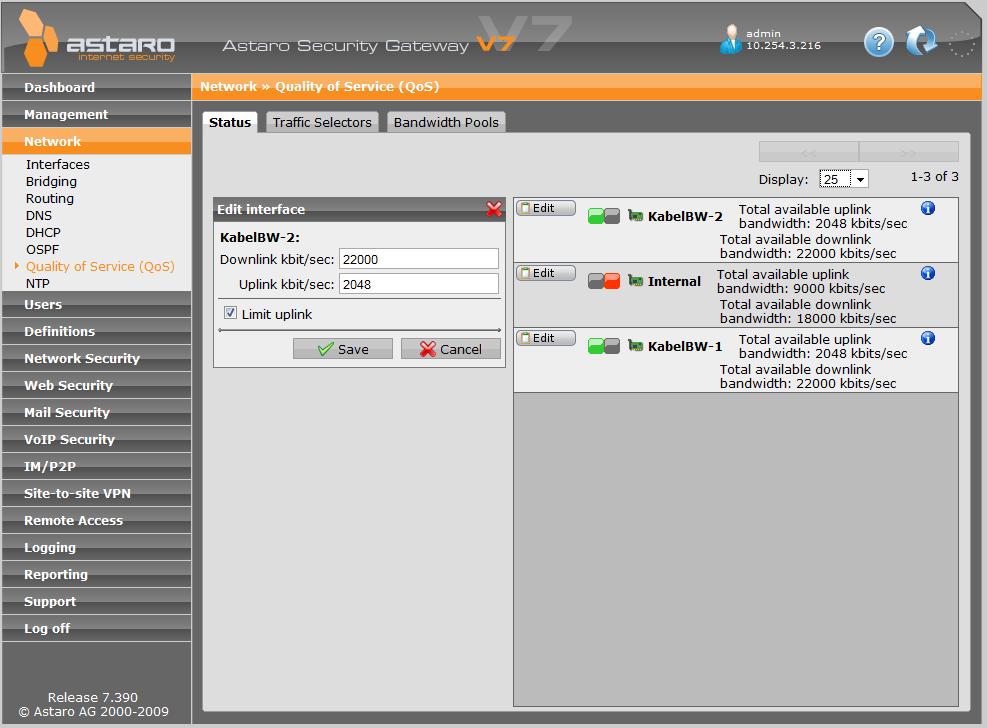Uncheck the Limit uplink checkbox

point(230,313)
